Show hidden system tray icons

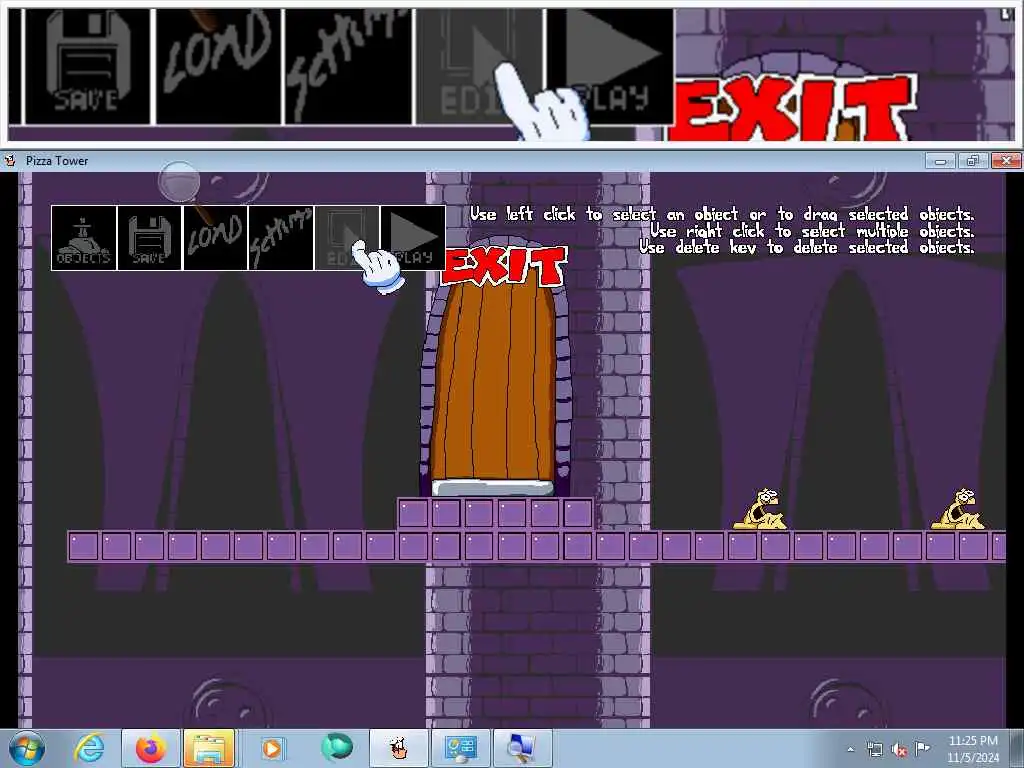tap(850, 750)
